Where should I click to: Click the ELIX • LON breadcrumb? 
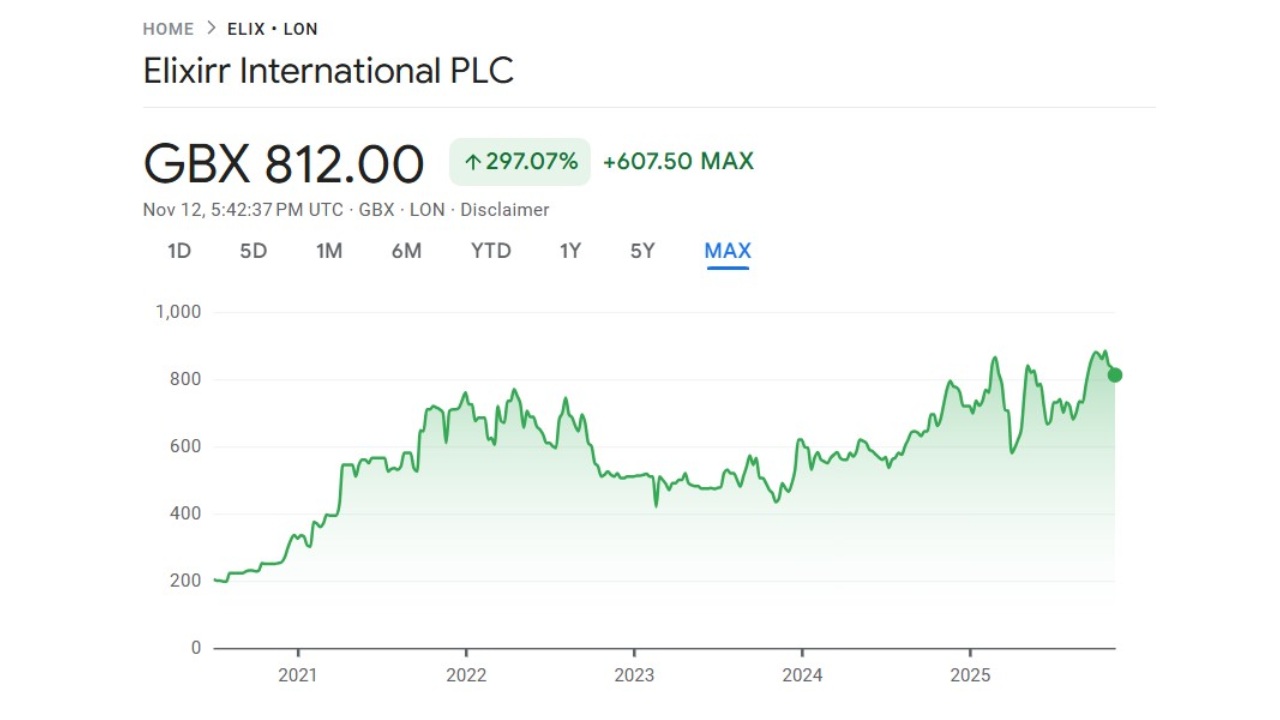point(272,29)
